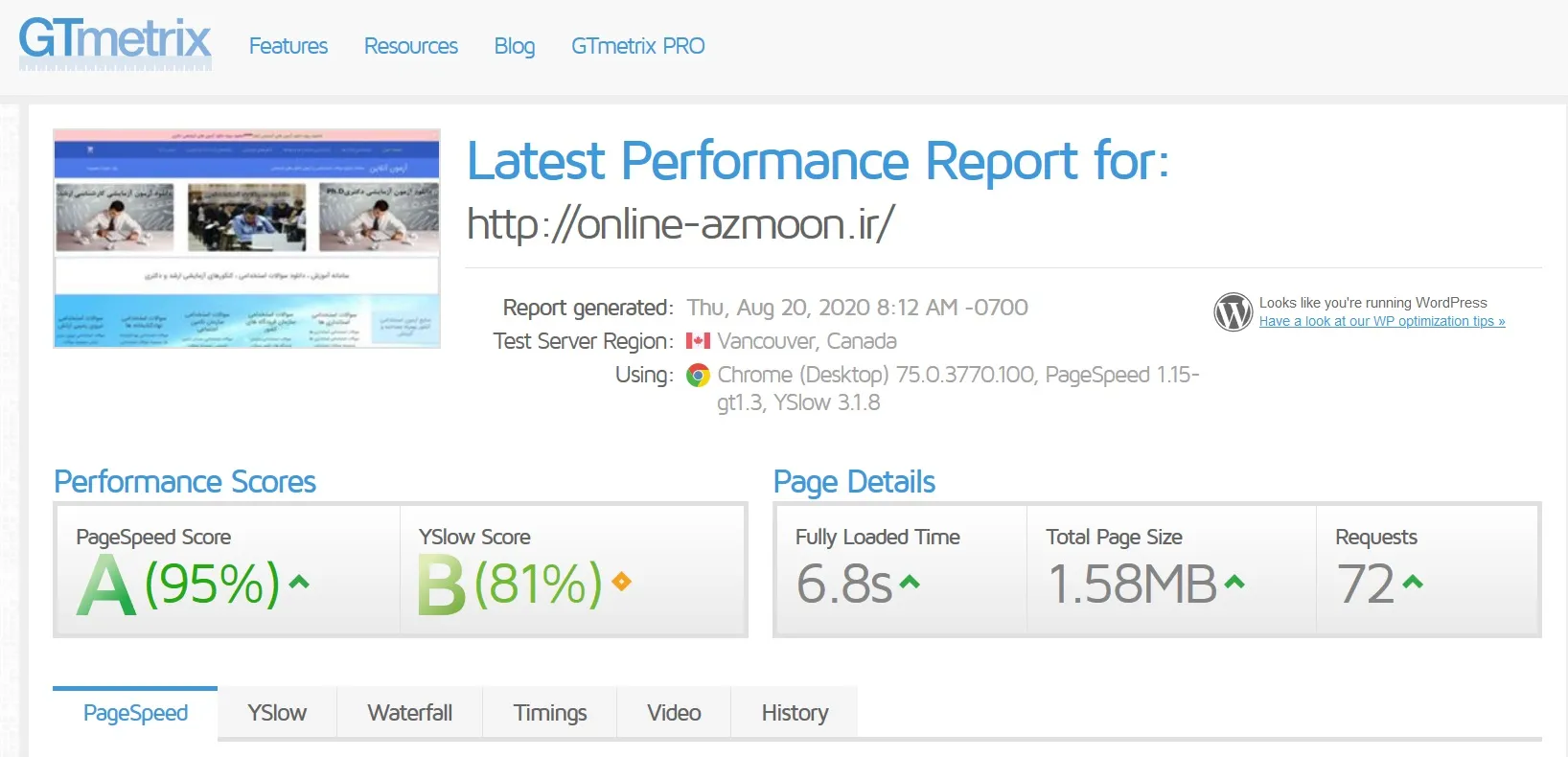
Task: View the History tab
Action: [795, 713]
